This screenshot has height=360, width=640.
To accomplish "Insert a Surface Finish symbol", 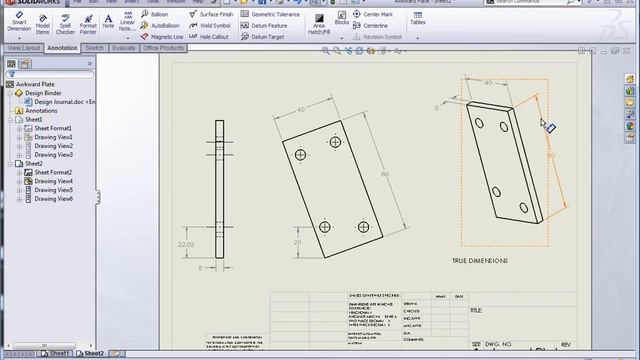I will [211, 14].
